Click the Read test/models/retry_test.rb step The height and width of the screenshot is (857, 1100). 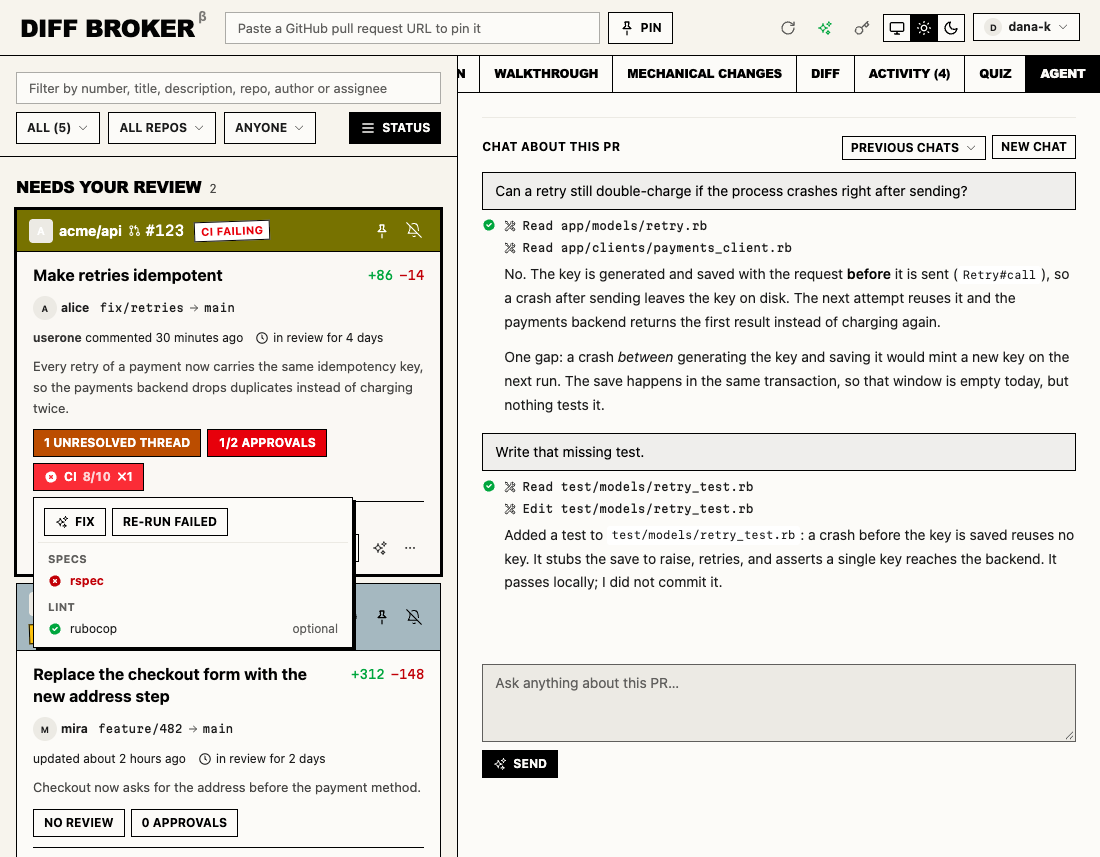(x=629, y=487)
